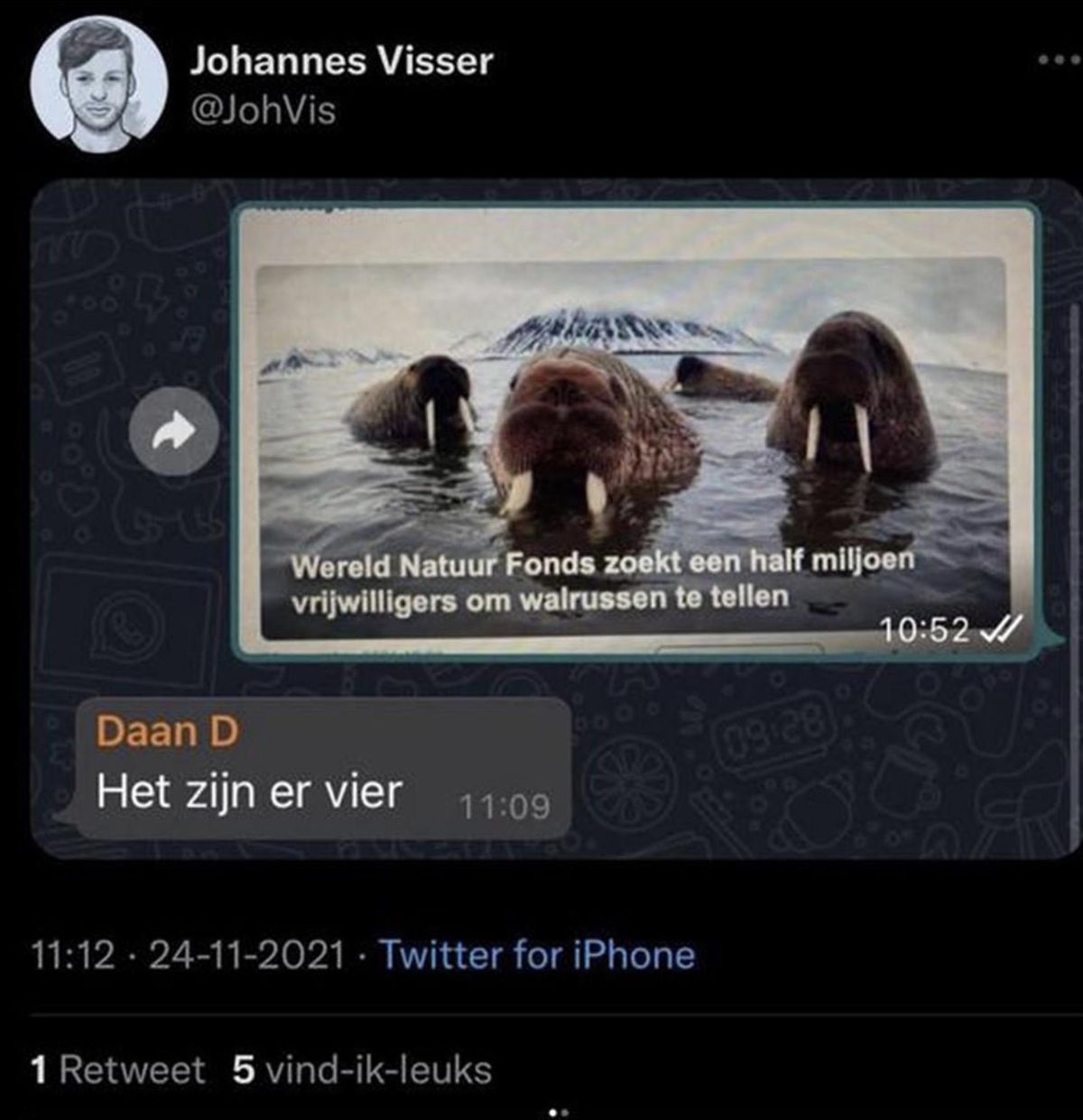Open the three-dot tweet options menu
The width and height of the screenshot is (1083, 1120).
coord(1059,60)
